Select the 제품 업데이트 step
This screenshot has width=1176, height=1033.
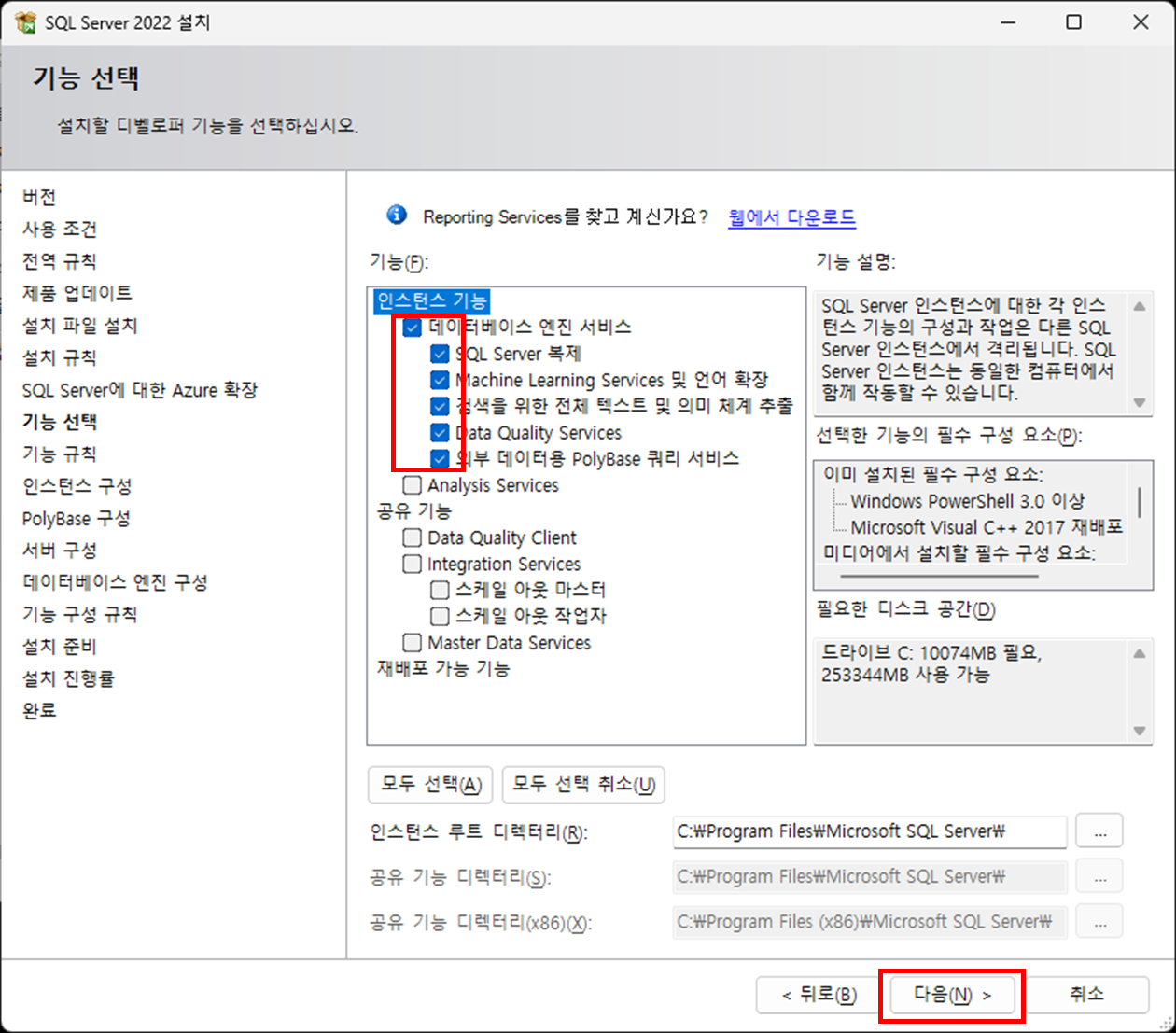pyautogui.click(x=77, y=293)
